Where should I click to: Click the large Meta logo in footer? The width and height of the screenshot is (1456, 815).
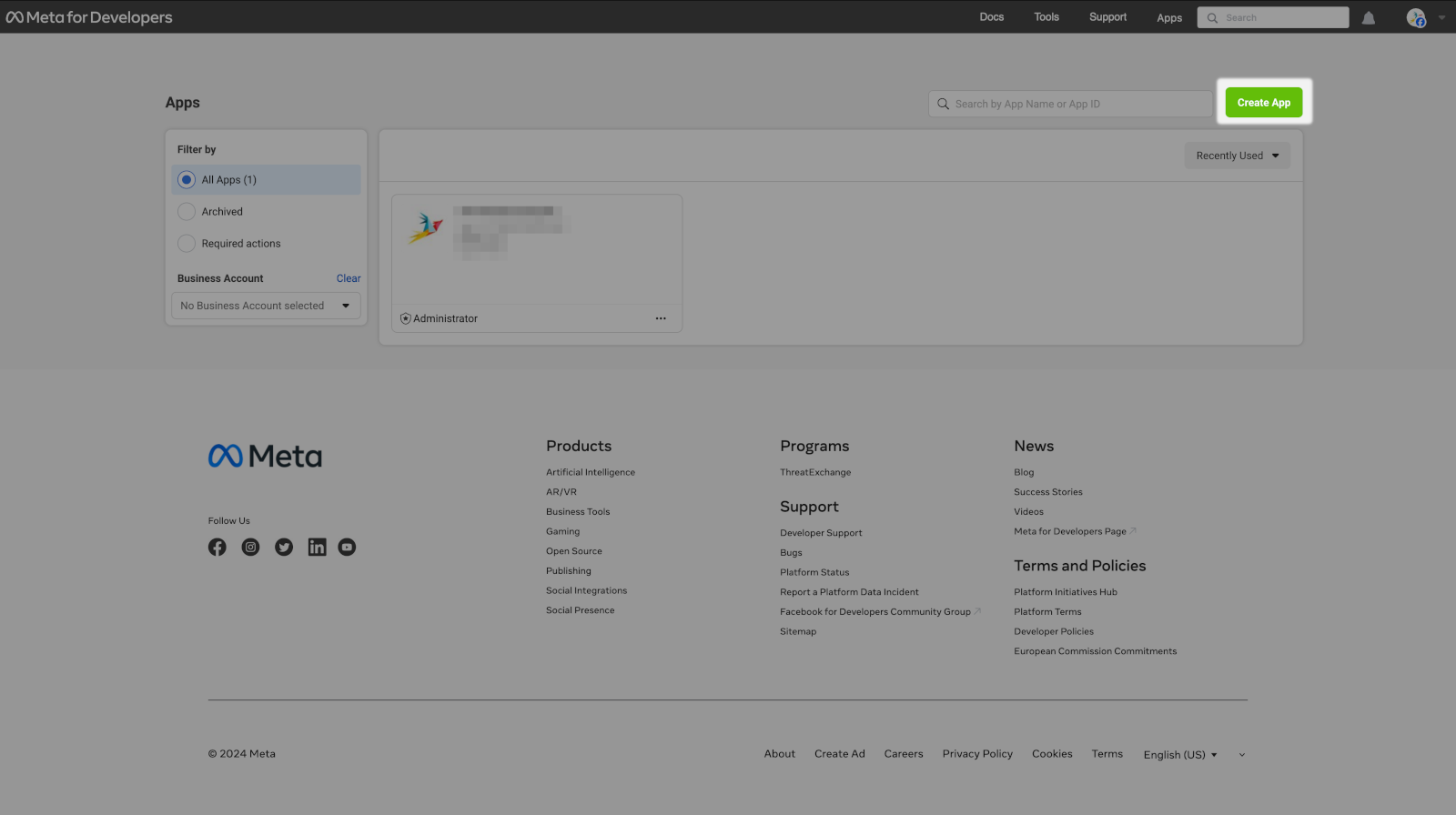pyautogui.click(x=265, y=456)
